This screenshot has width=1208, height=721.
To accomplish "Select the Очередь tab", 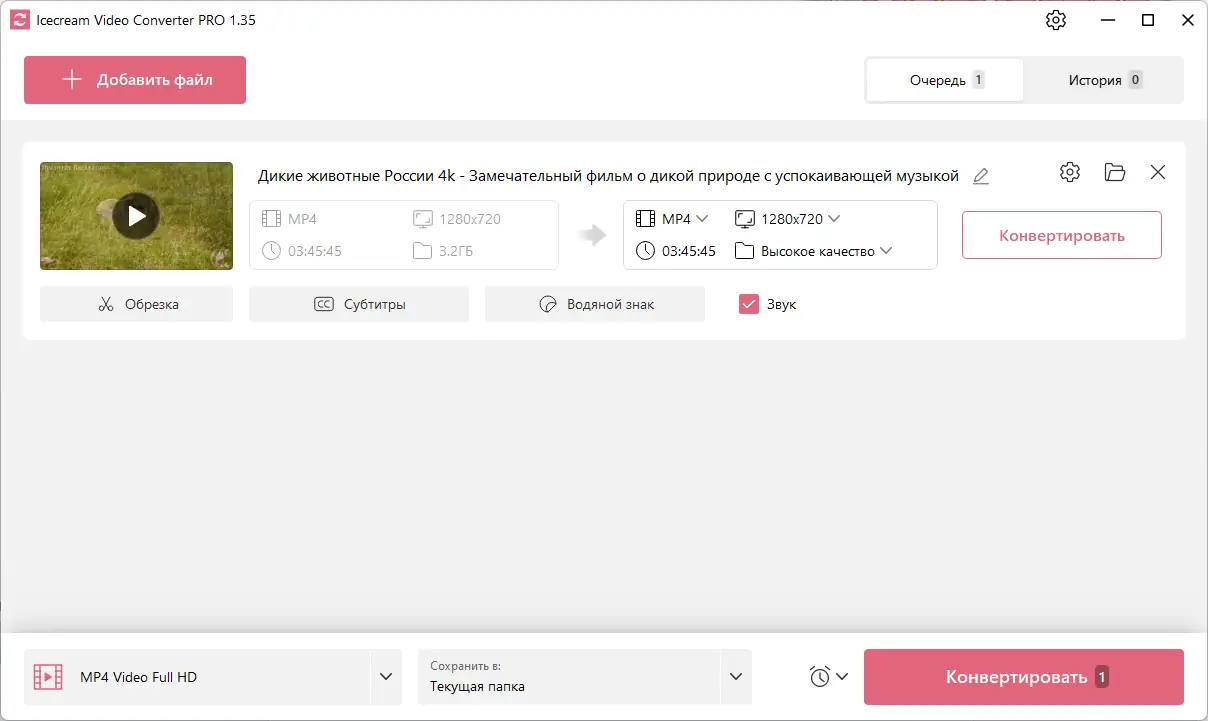I will (x=944, y=79).
